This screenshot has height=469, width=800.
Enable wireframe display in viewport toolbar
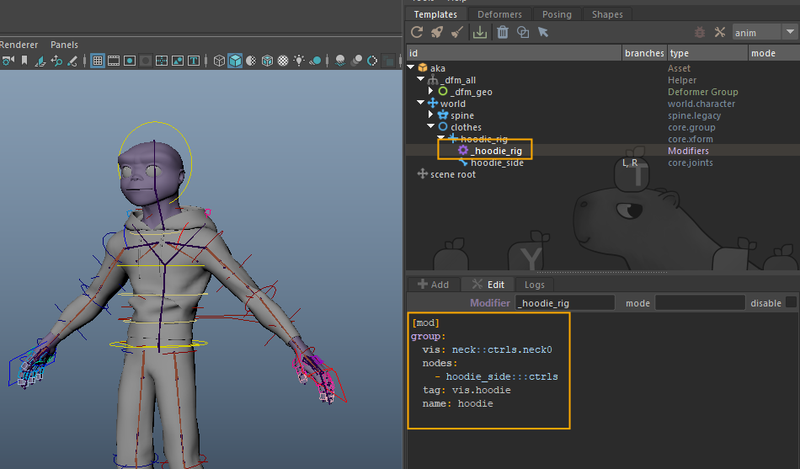coord(219,61)
